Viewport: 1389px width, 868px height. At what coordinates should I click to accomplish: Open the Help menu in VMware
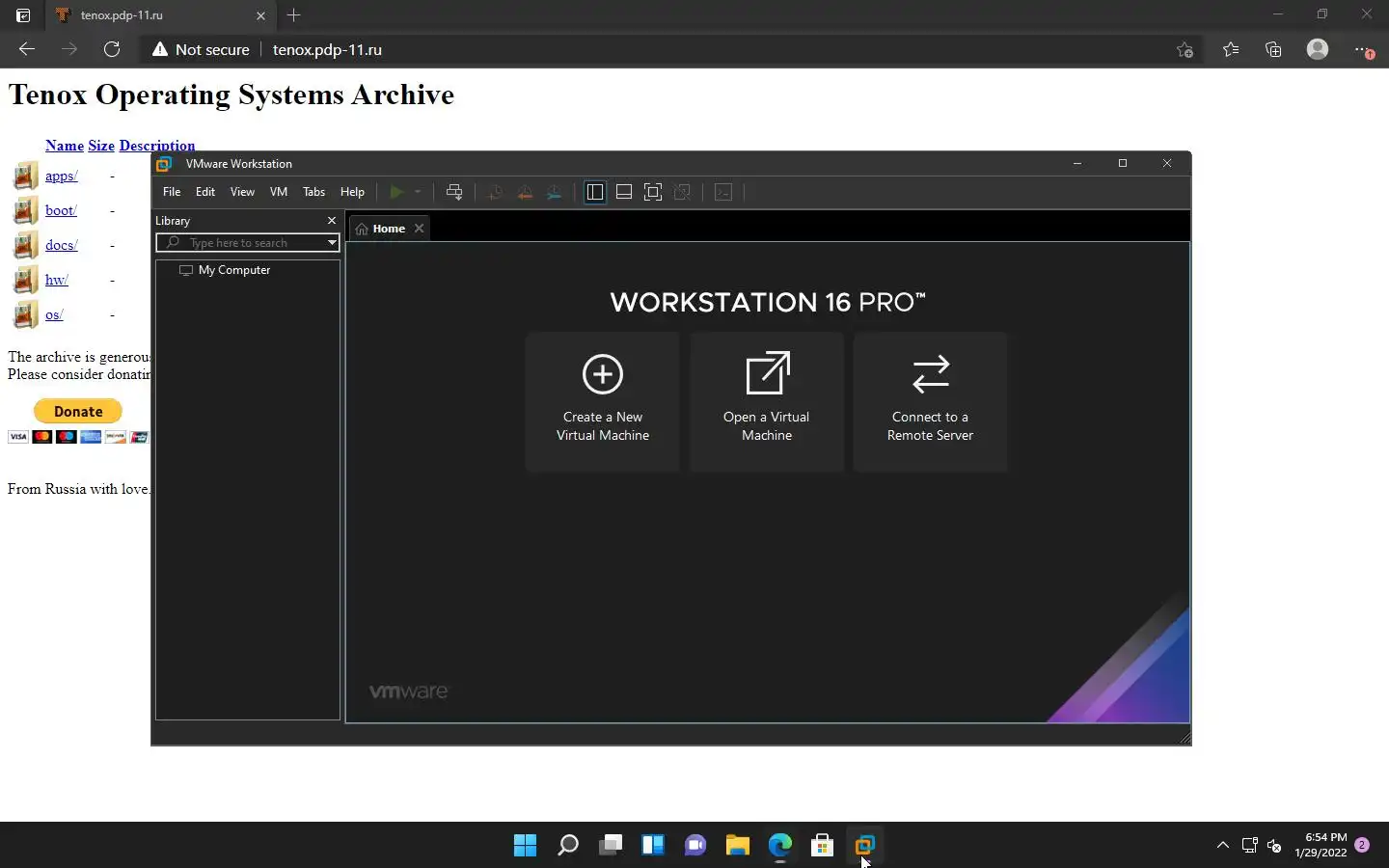(352, 192)
